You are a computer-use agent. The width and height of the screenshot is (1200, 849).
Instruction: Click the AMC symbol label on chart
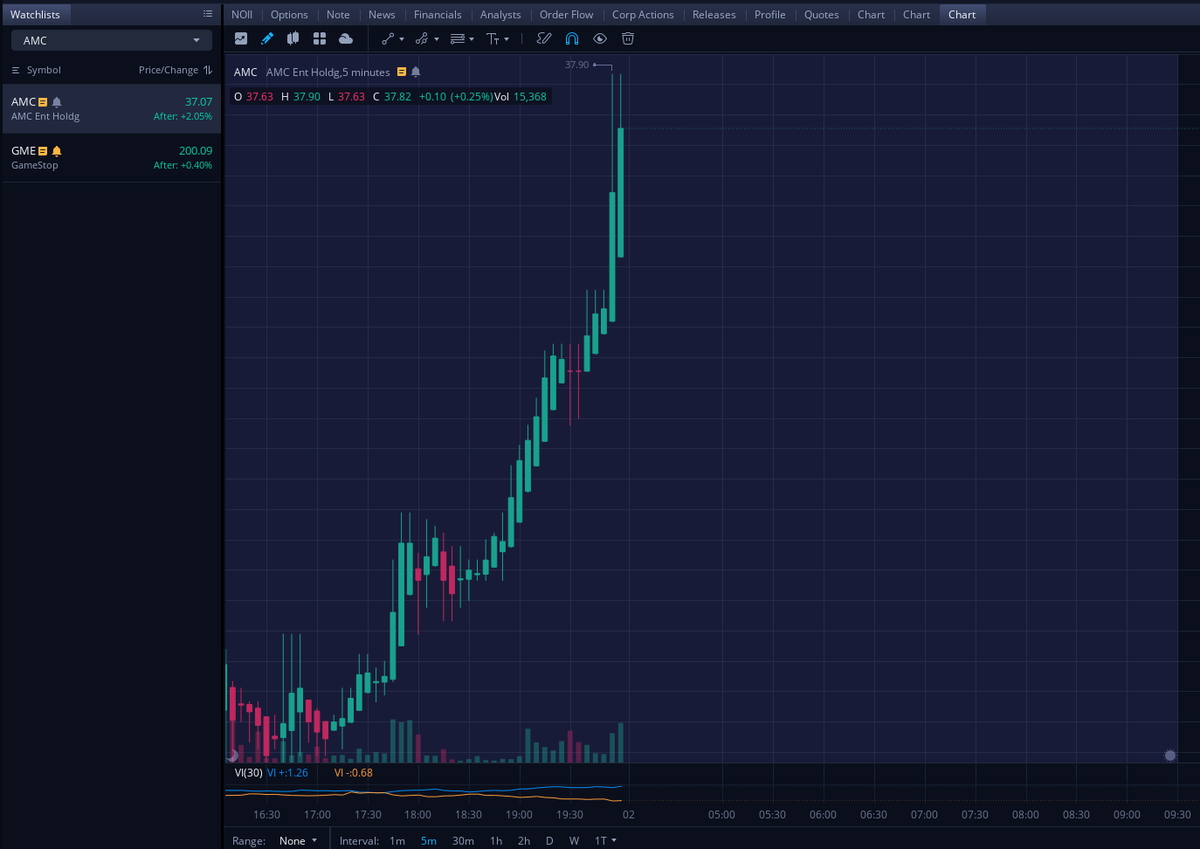(245, 72)
